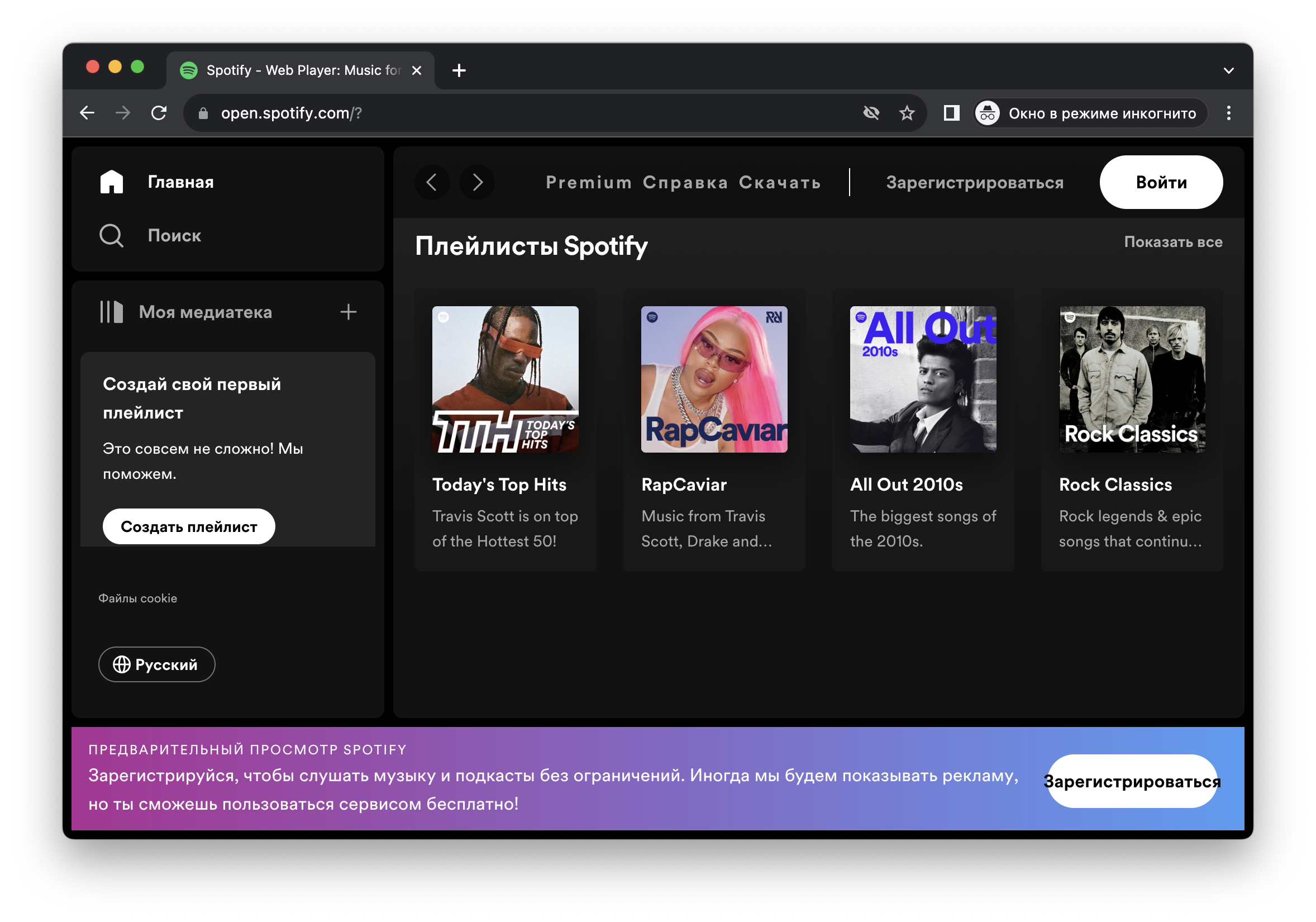The width and height of the screenshot is (1316, 922).
Task: Select the Spotify browser tab
Action: 300,70
